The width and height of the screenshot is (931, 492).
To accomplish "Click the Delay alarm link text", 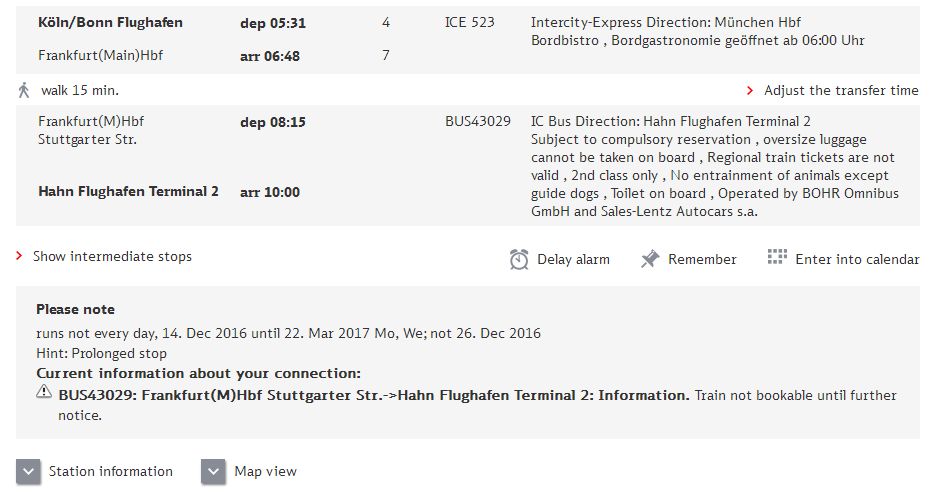I will [573, 259].
